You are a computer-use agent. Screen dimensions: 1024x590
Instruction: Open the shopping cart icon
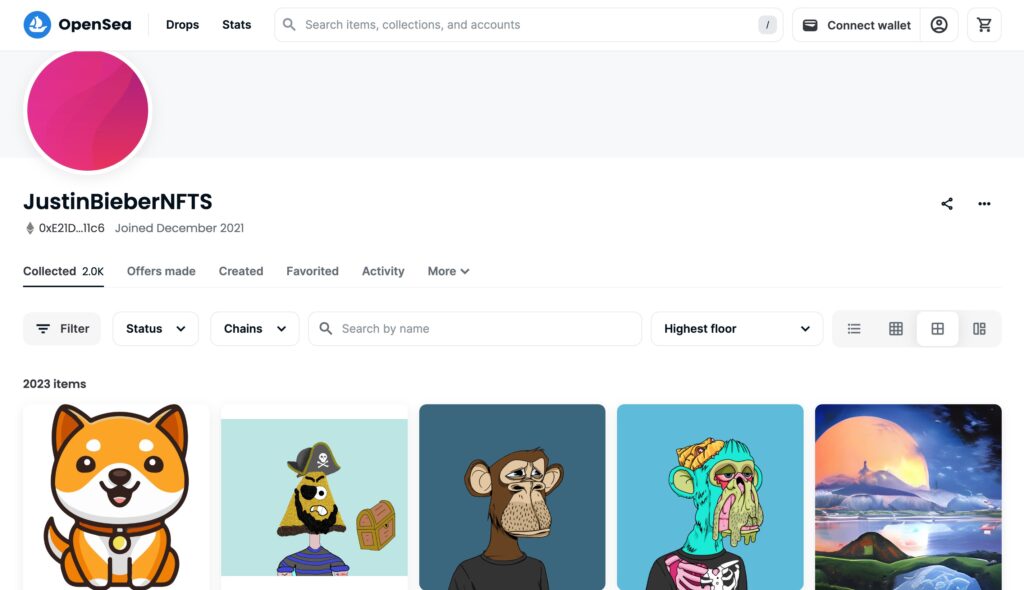coord(984,25)
